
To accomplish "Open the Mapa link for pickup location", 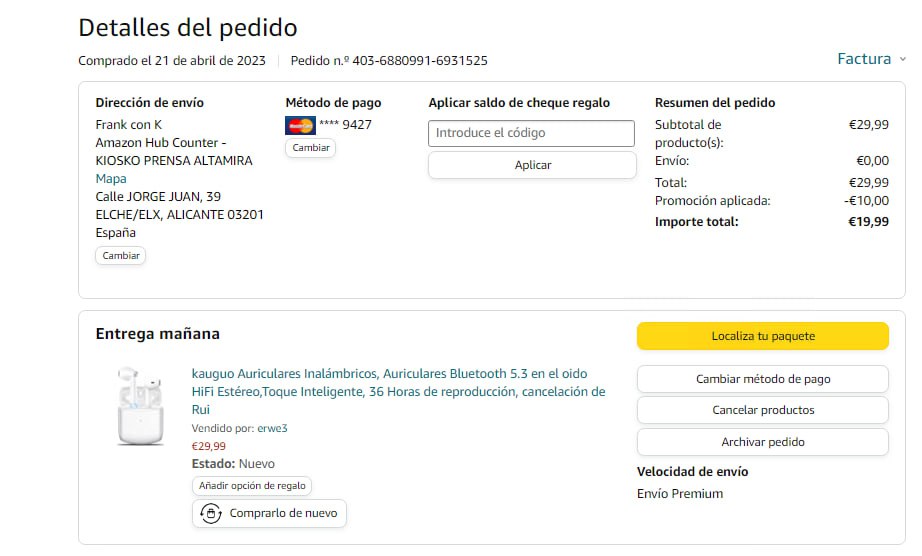I will (111, 179).
